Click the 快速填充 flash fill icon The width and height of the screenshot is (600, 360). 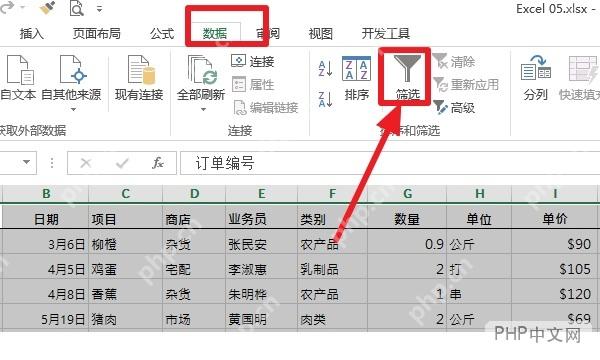click(582, 69)
